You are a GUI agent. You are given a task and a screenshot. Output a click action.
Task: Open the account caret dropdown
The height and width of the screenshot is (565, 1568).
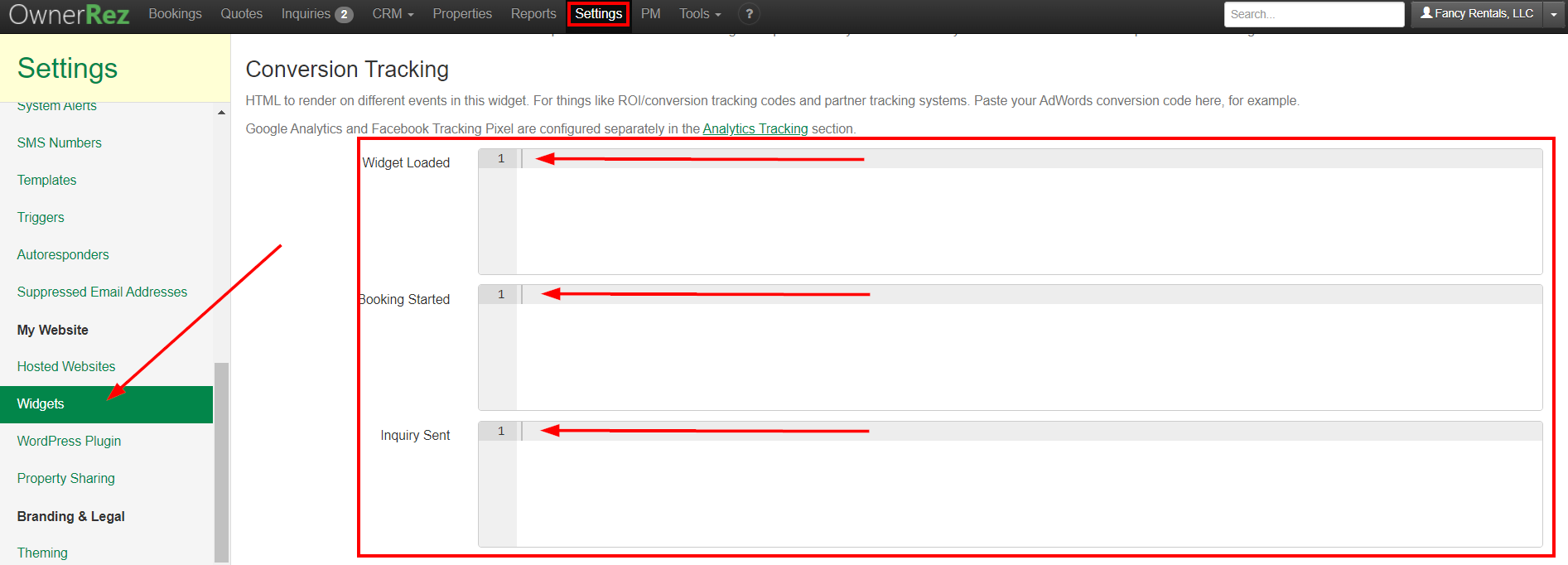click(1554, 14)
